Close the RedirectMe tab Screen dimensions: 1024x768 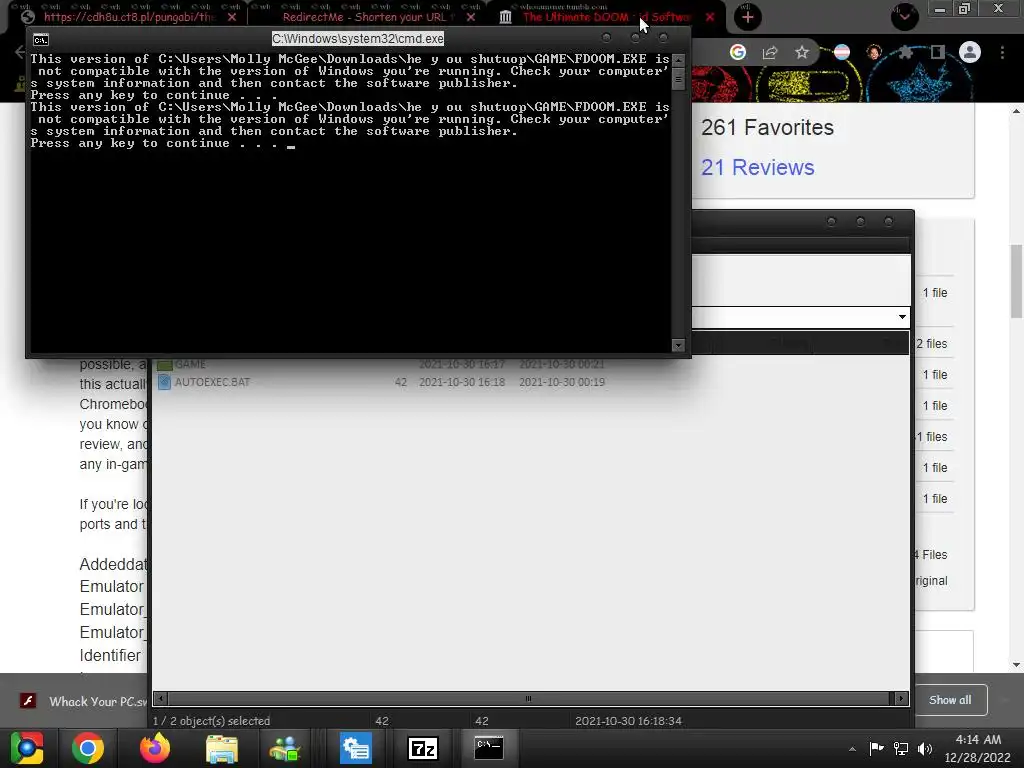tap(471, 18)
